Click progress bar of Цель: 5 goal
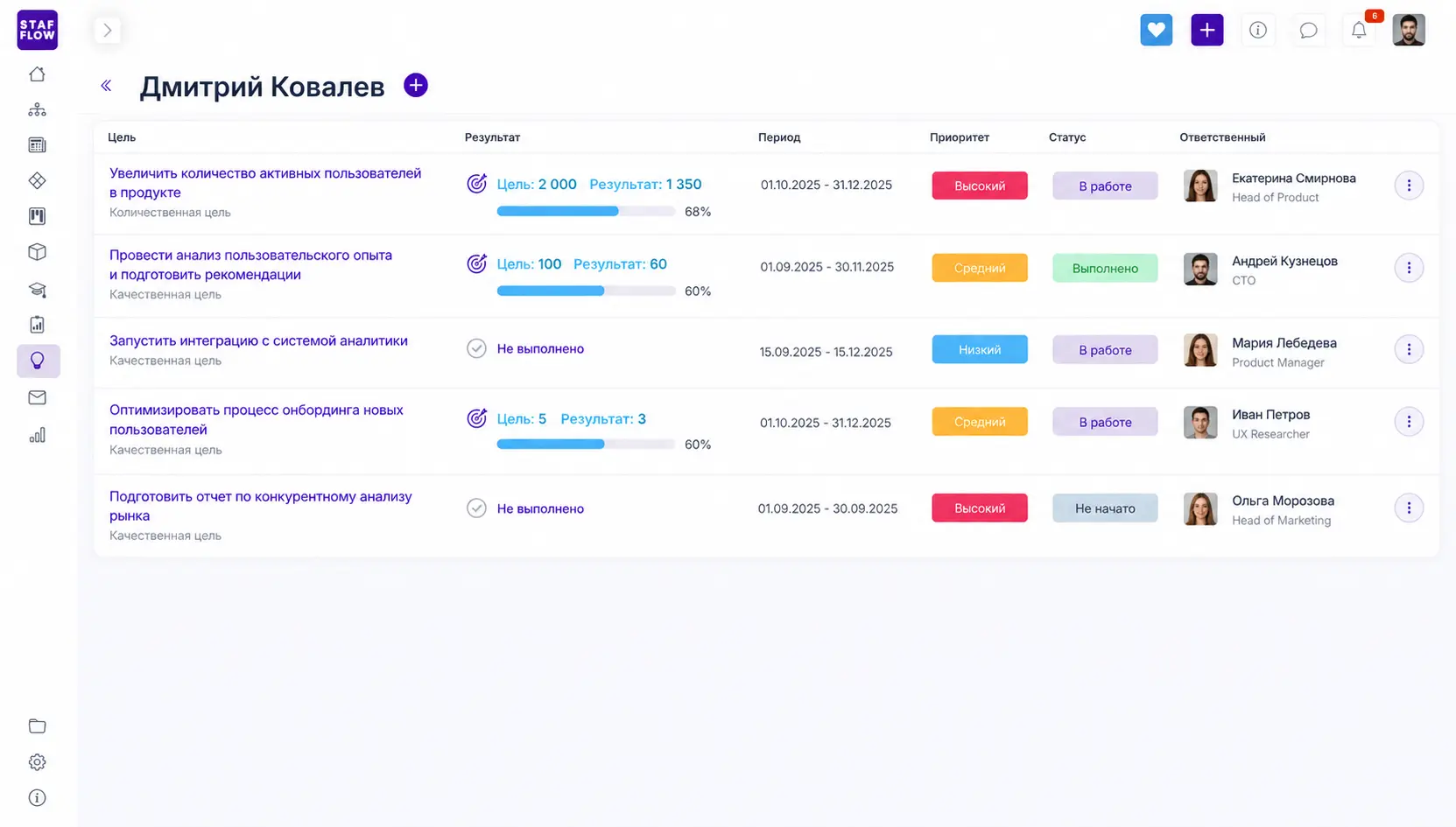Image resolution: width=1456 pixels, height=827 pixels. [586, 445]
